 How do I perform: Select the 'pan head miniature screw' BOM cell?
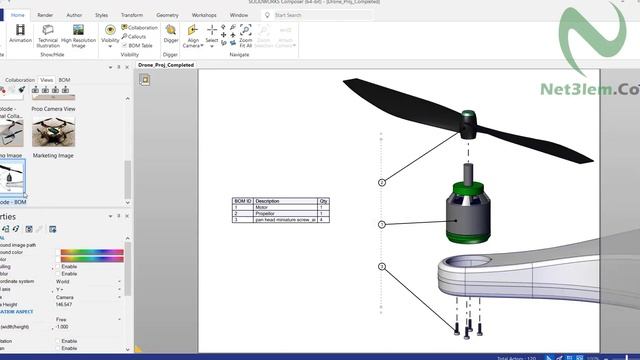286,220
